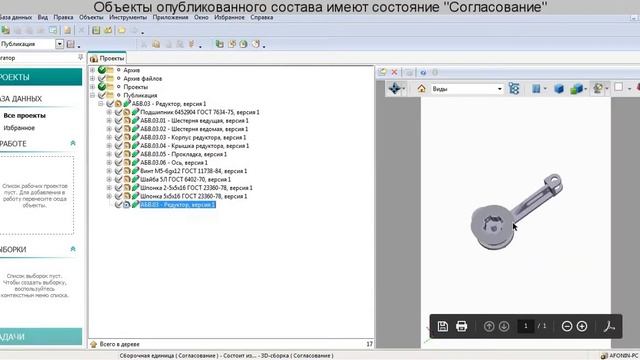
Task: Select Винт М5-6gx12 ГОСТ 11738-84 row
Action: pyautogui.click(x=193, y=171)
